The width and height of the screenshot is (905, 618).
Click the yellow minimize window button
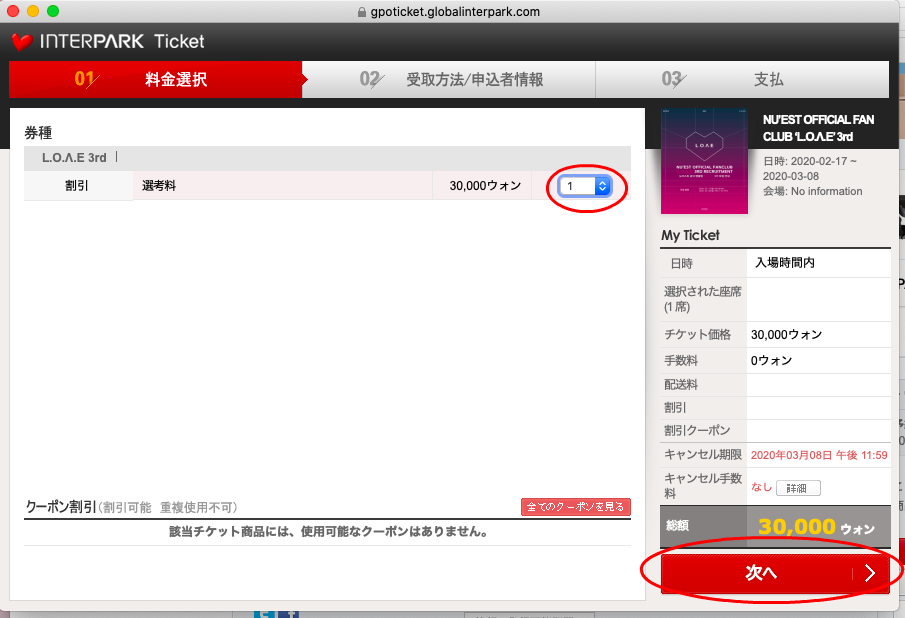33,11
